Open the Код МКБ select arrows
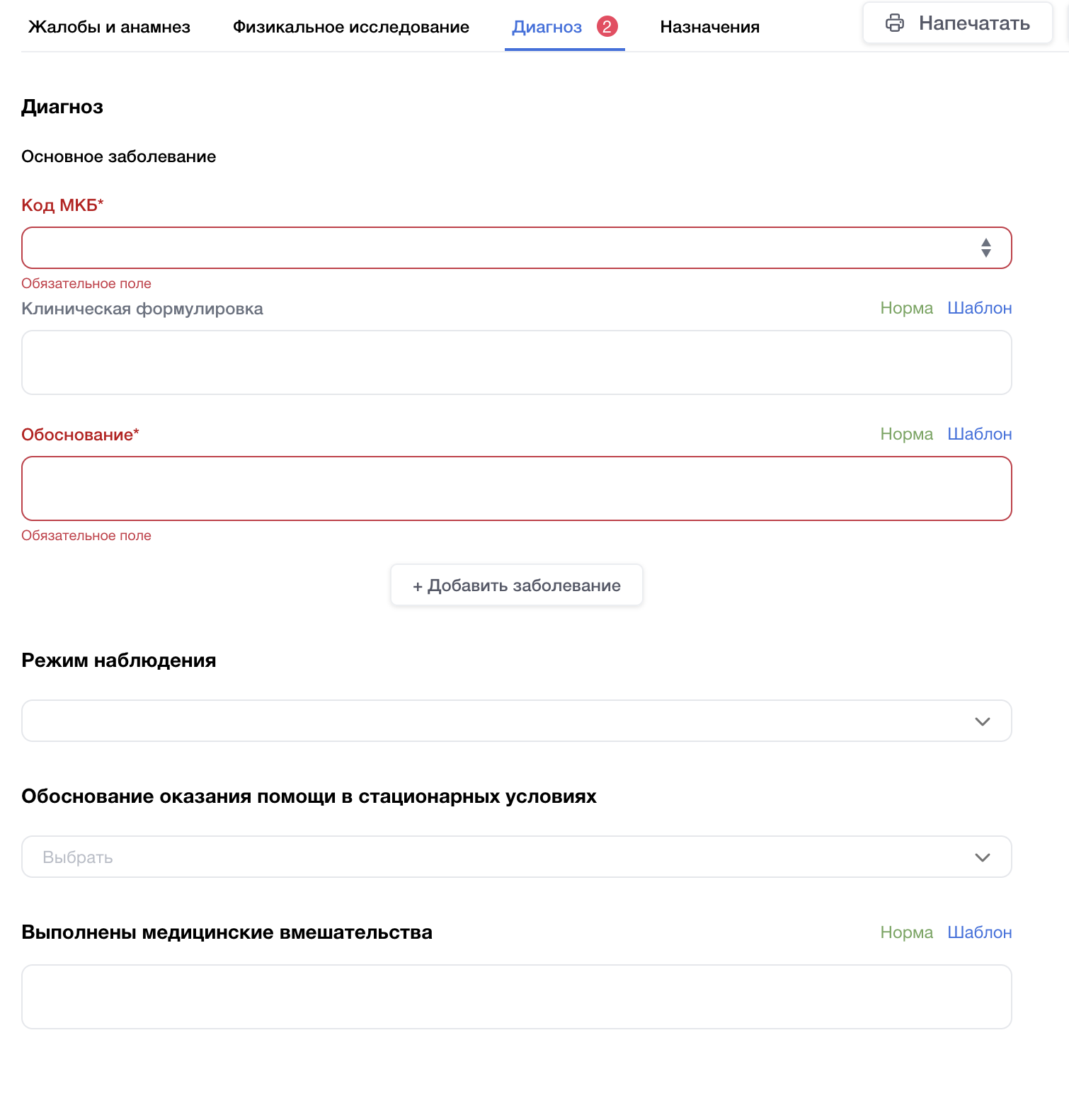1069x1120 pixels. click(x=985, y=248)
